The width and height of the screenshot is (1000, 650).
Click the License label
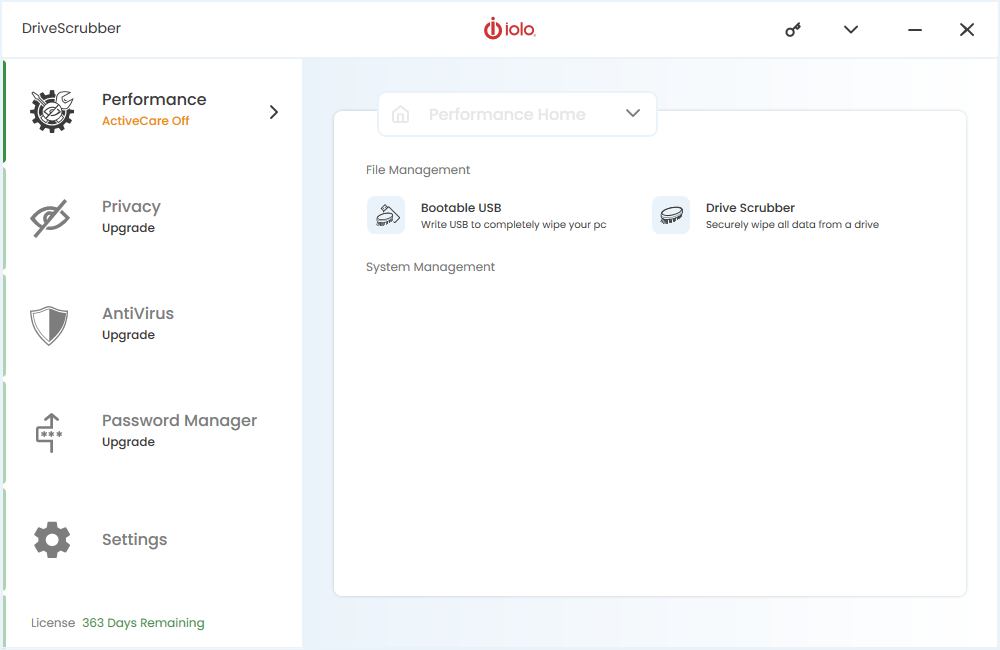click(53, 623)
